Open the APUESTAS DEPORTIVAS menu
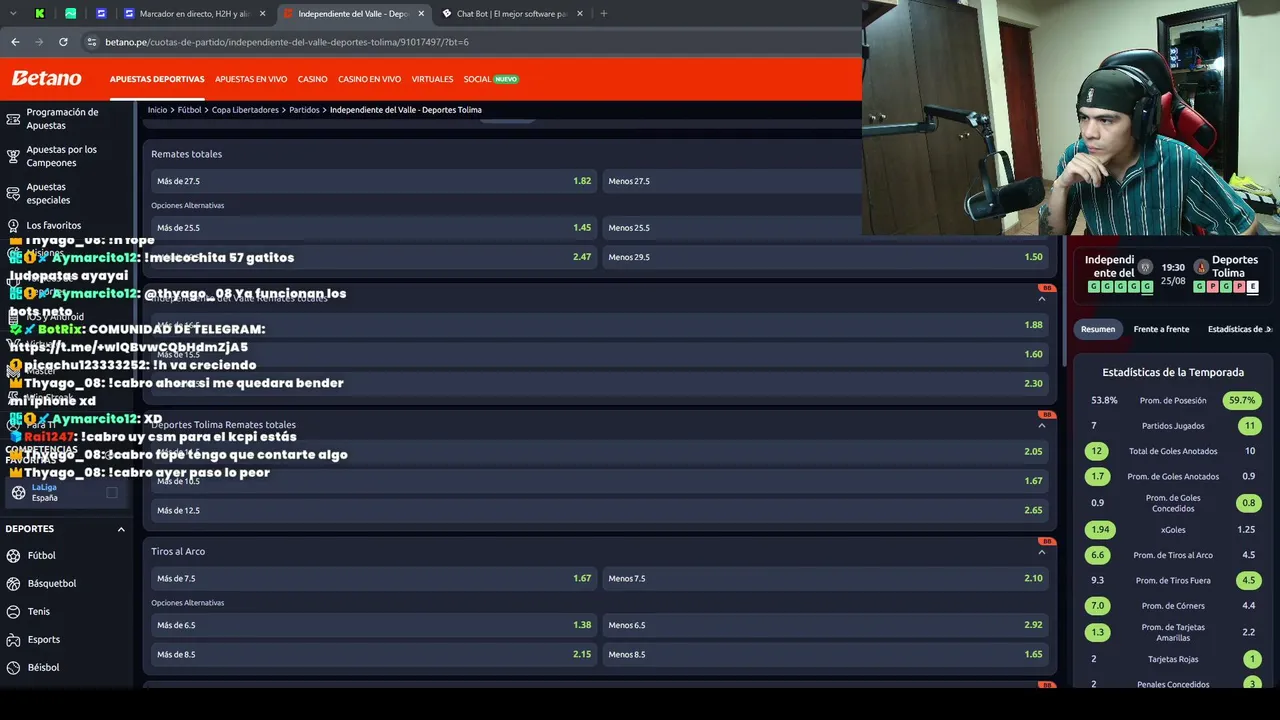Image resolution: width=1280 pixels, height=720 pixels. coord(157,79)
